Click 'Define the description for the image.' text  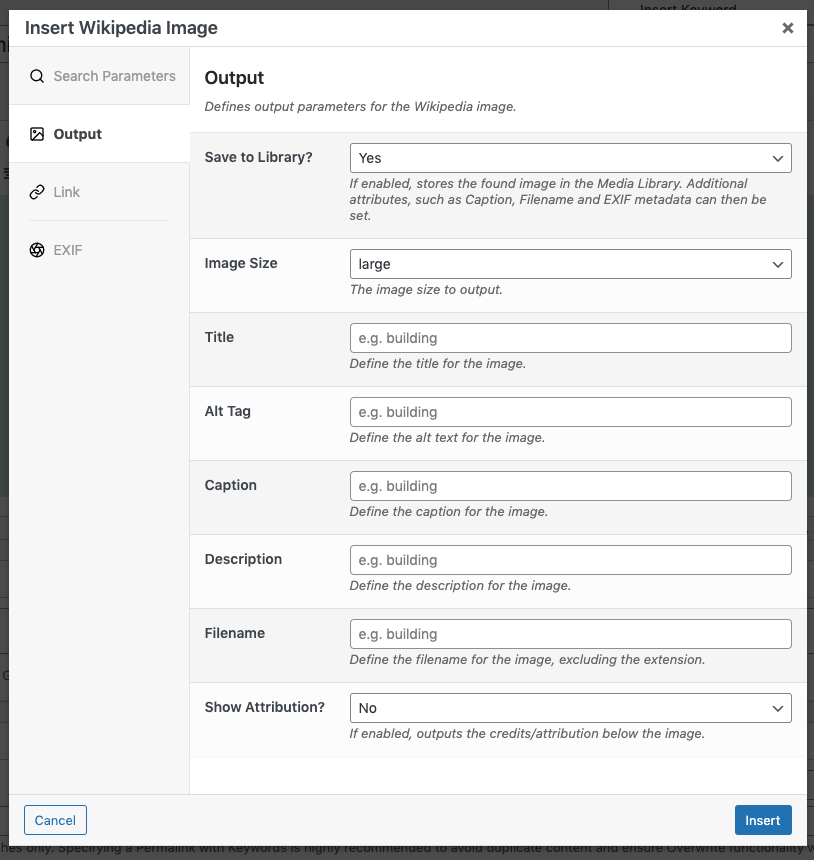[x=460, y=586]
